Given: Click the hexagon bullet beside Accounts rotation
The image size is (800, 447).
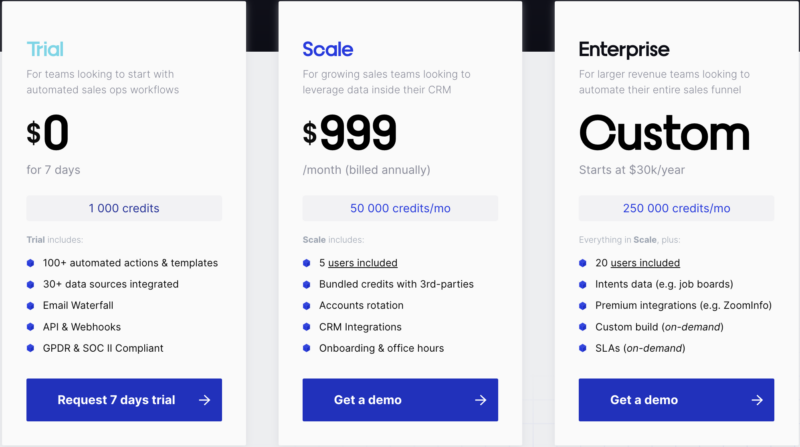Looking at the screenshot, I should pos(307,306).
